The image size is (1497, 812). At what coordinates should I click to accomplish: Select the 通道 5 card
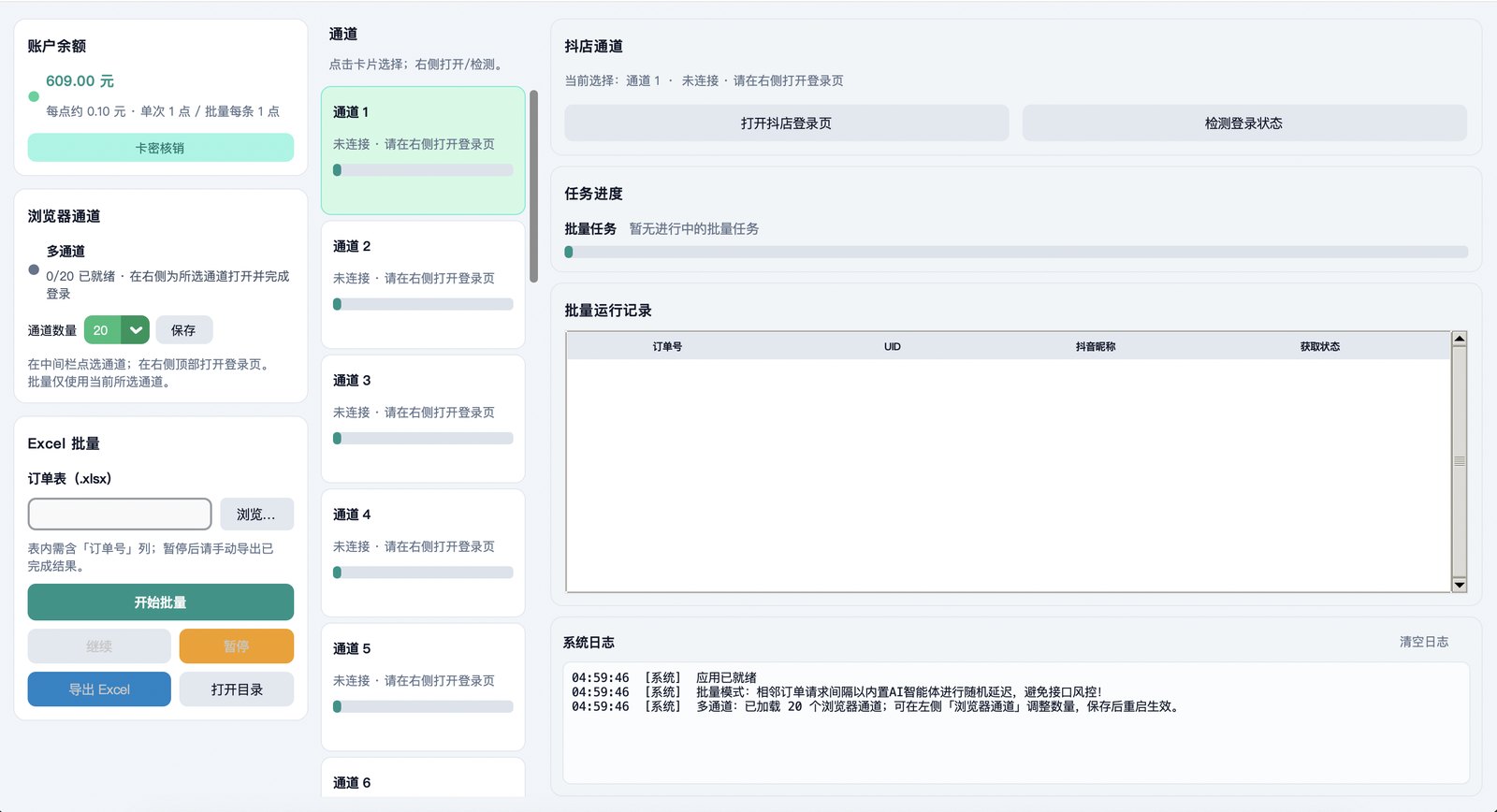[x=423, y=687]
